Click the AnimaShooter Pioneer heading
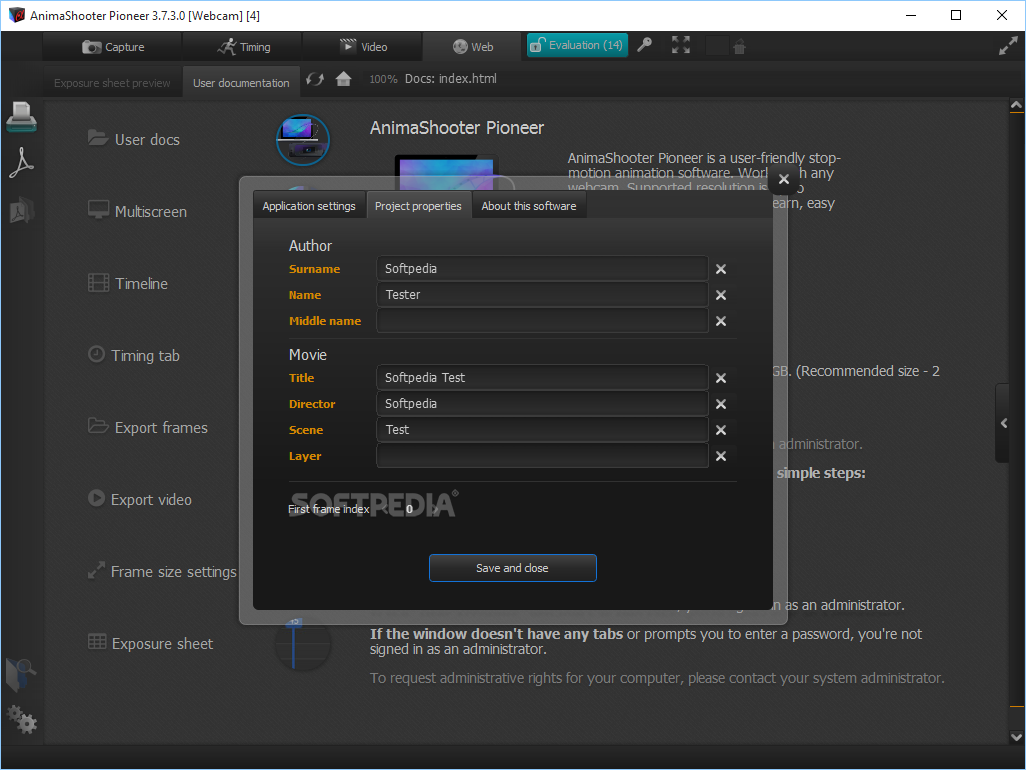 coord(457,128)
